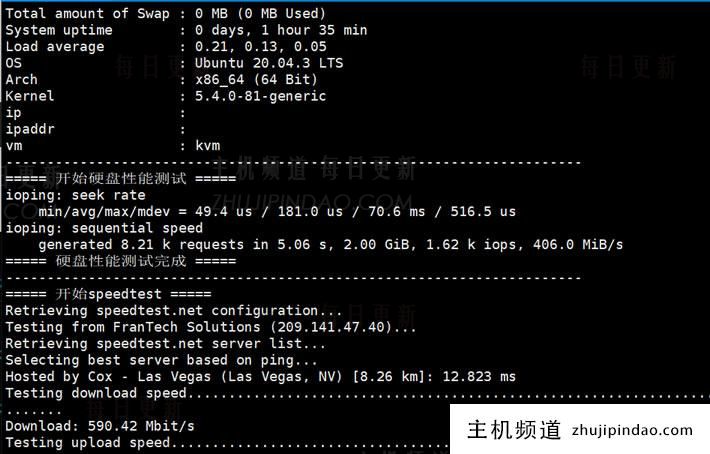Click the ioping seek rate line
Image resolution: width=710 pixels, height=454 pixels.
pyautogui.click(x=75, y=195)
